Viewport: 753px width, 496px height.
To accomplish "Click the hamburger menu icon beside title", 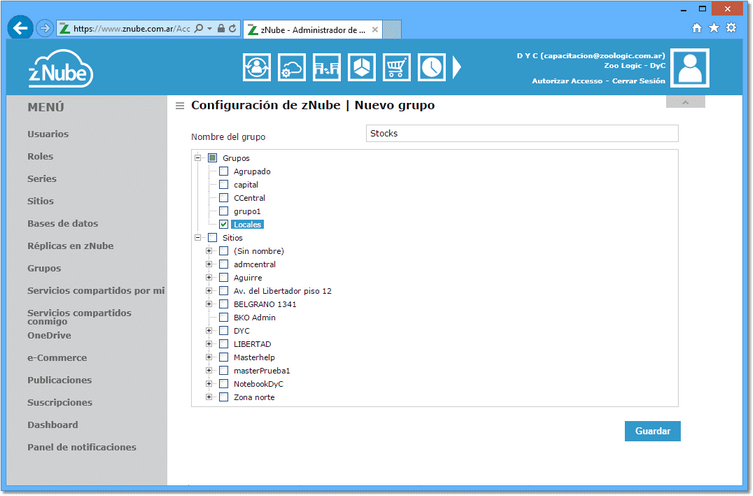I will (180, 106).
